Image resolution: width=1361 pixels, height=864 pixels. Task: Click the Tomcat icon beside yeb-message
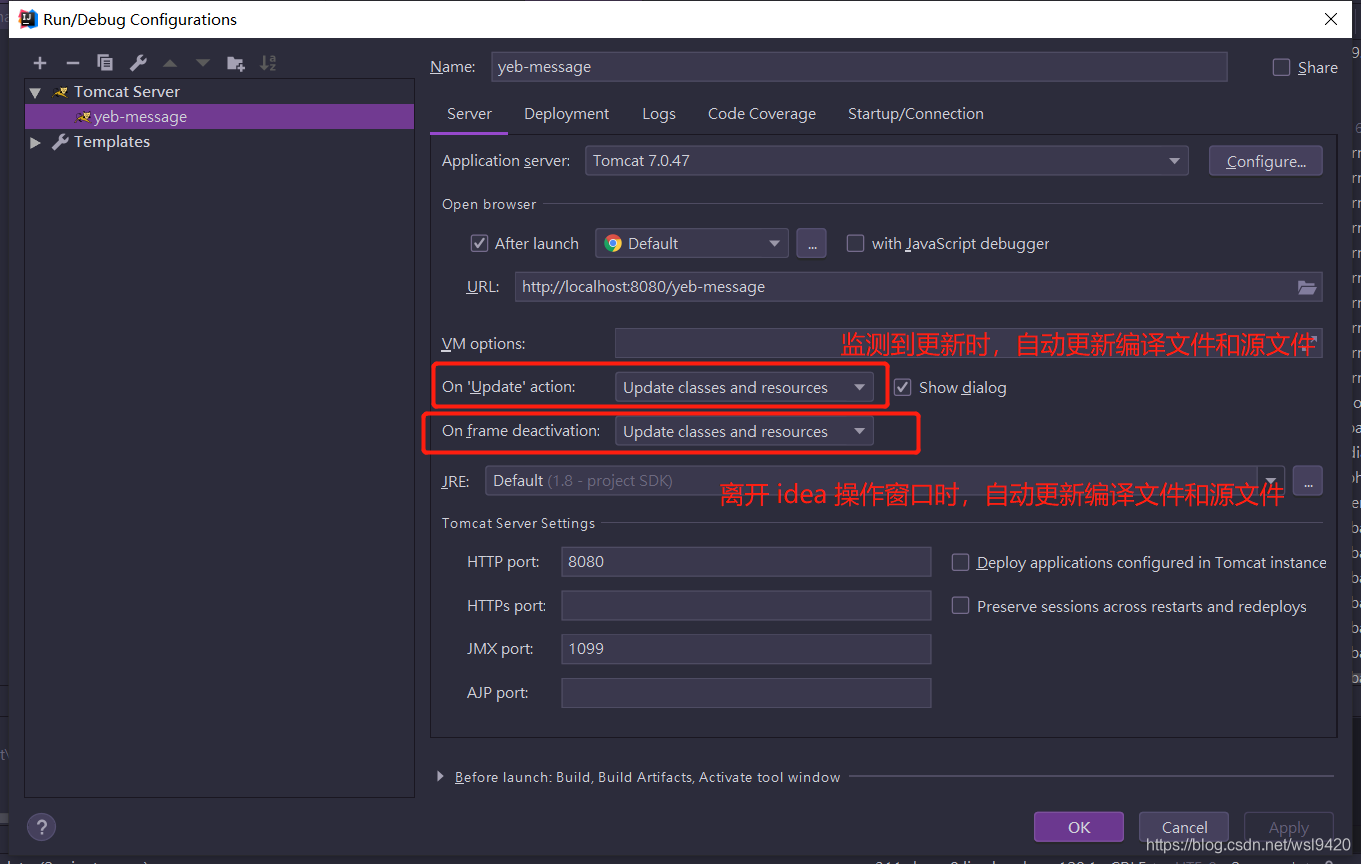84,117
